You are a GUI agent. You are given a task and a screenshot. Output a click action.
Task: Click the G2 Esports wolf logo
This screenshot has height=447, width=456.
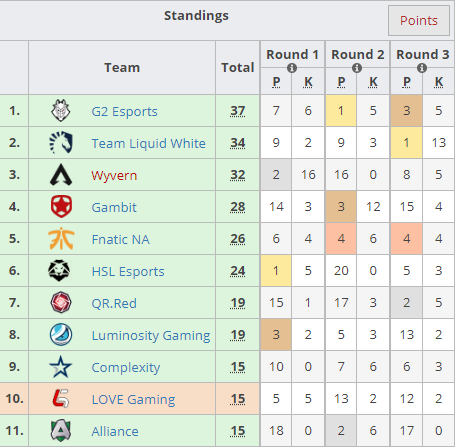(61, 111)
